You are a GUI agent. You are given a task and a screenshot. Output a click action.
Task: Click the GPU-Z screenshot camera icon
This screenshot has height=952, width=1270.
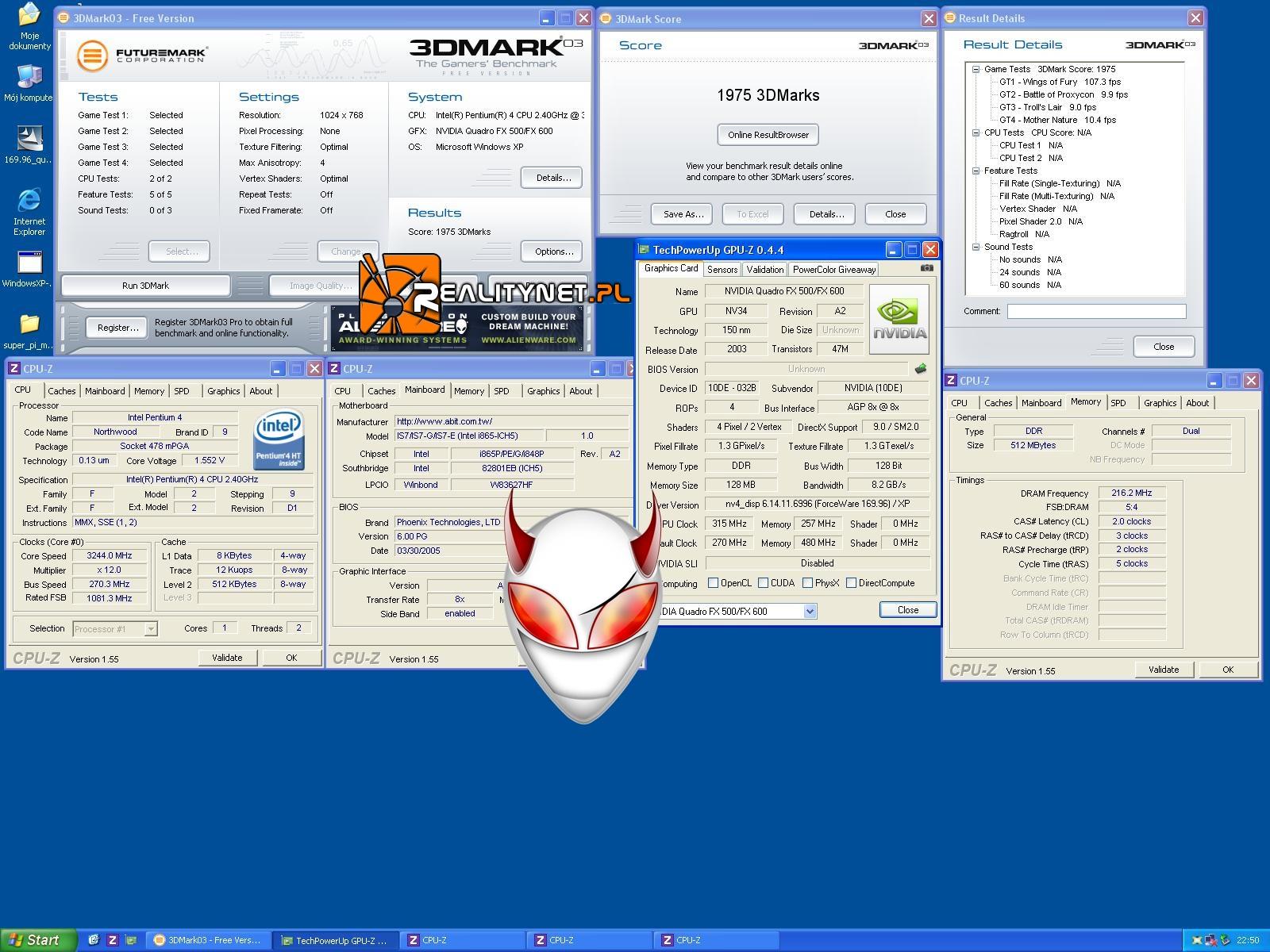(x=926, y=268)
